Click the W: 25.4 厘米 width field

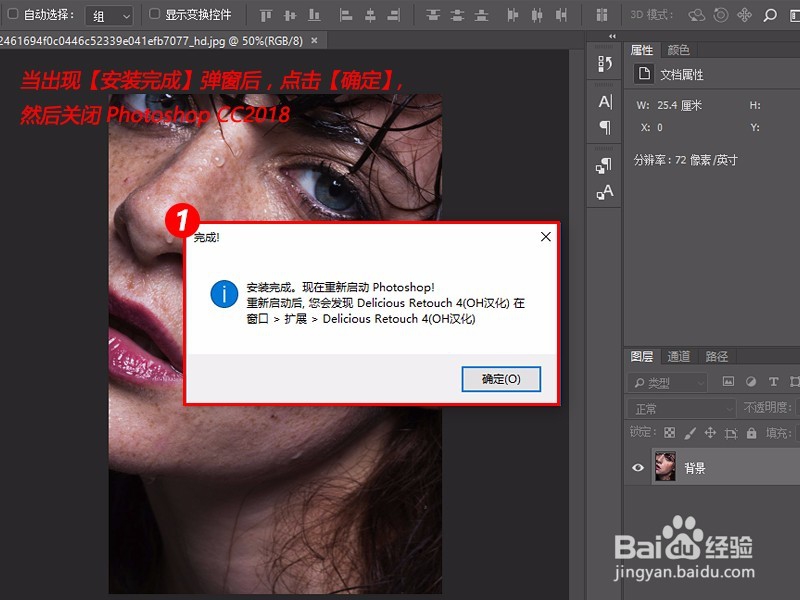click(x=679, y=106)
